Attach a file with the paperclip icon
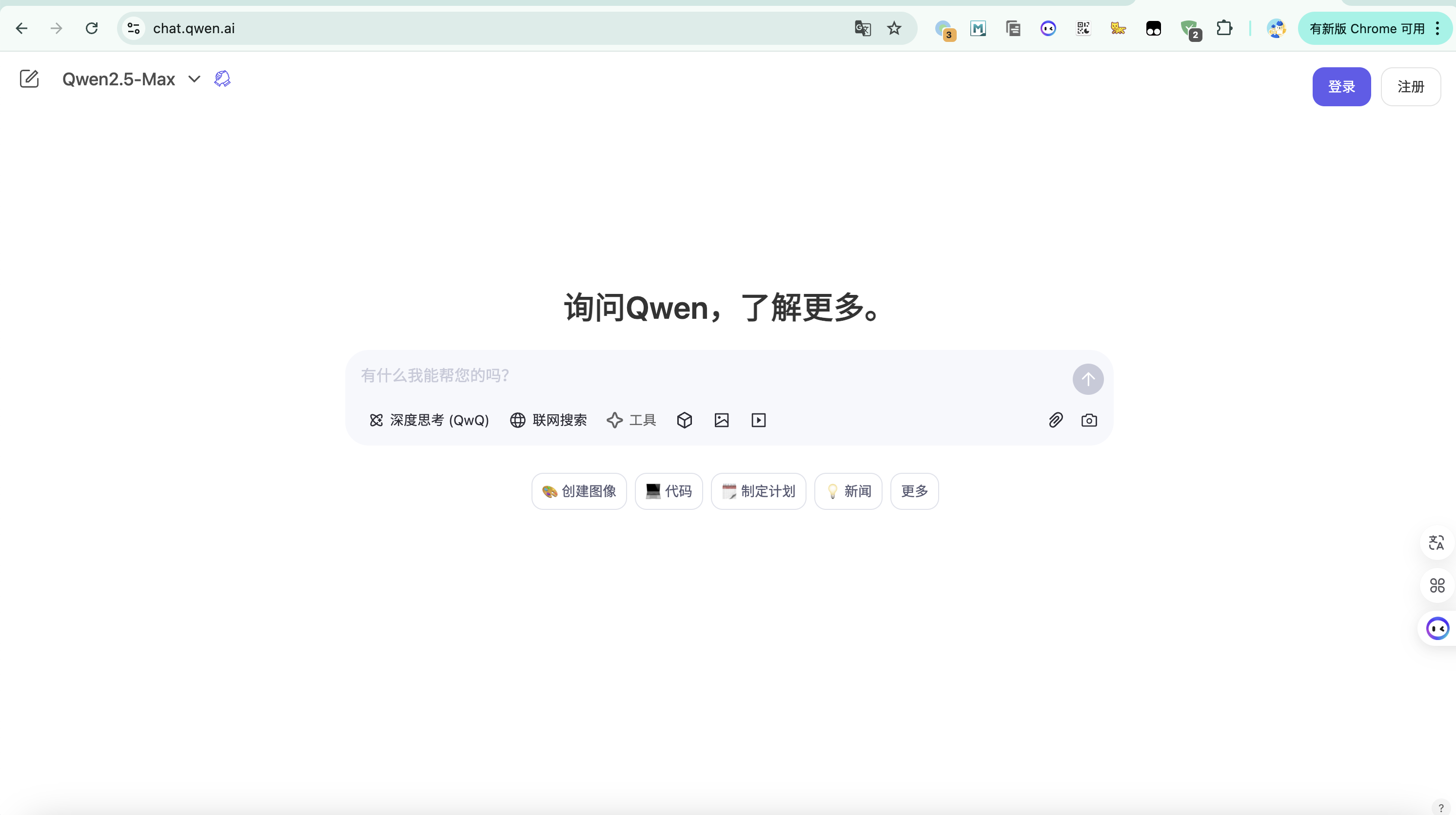 click(x=1055, y=420)
